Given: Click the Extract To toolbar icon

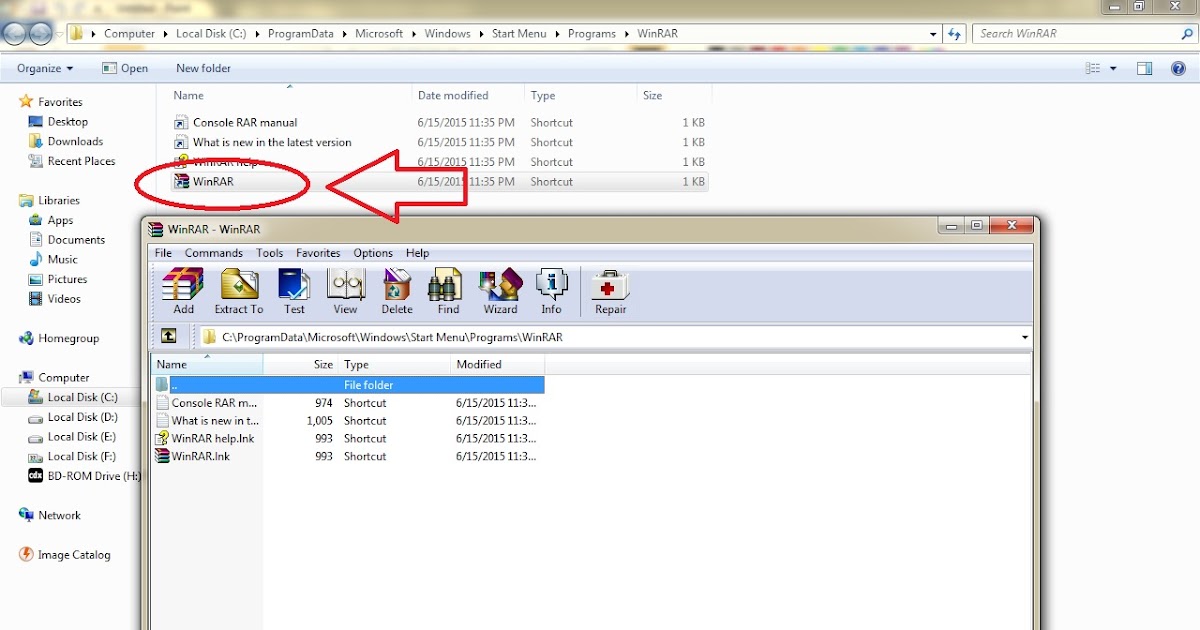Looking at the screenshot, I should point(239,292).
